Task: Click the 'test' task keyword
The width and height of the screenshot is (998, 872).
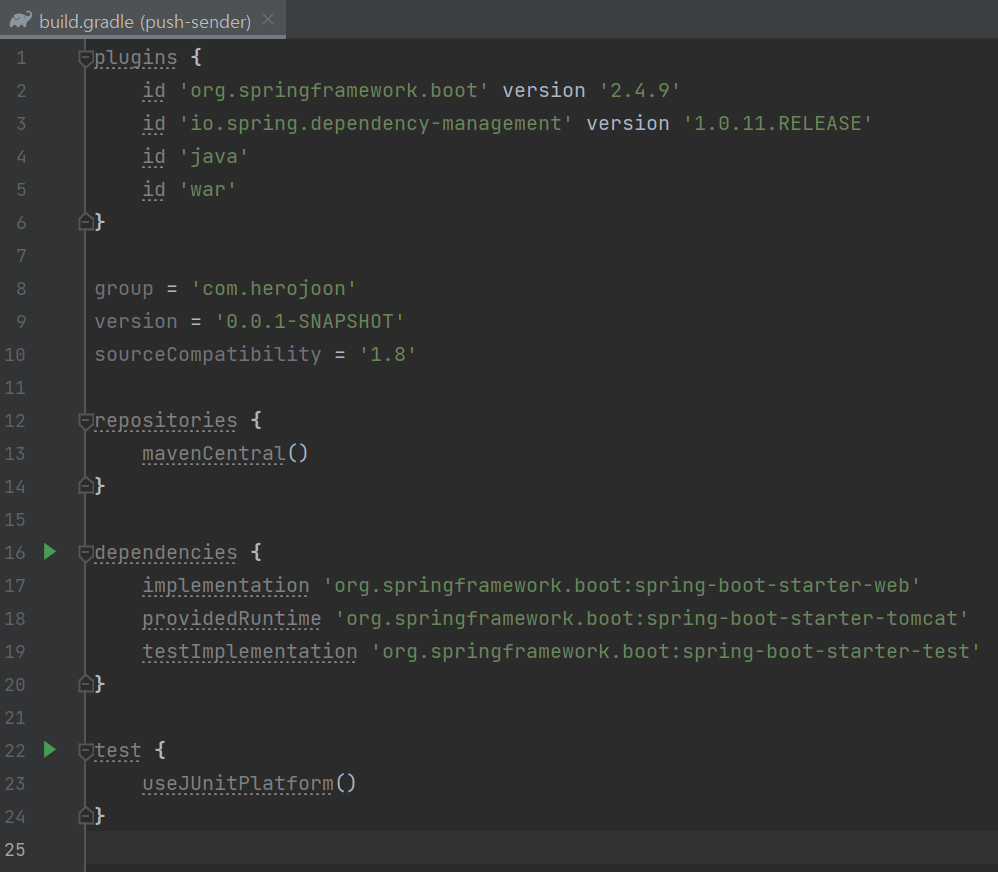Action: coord(118,750)
